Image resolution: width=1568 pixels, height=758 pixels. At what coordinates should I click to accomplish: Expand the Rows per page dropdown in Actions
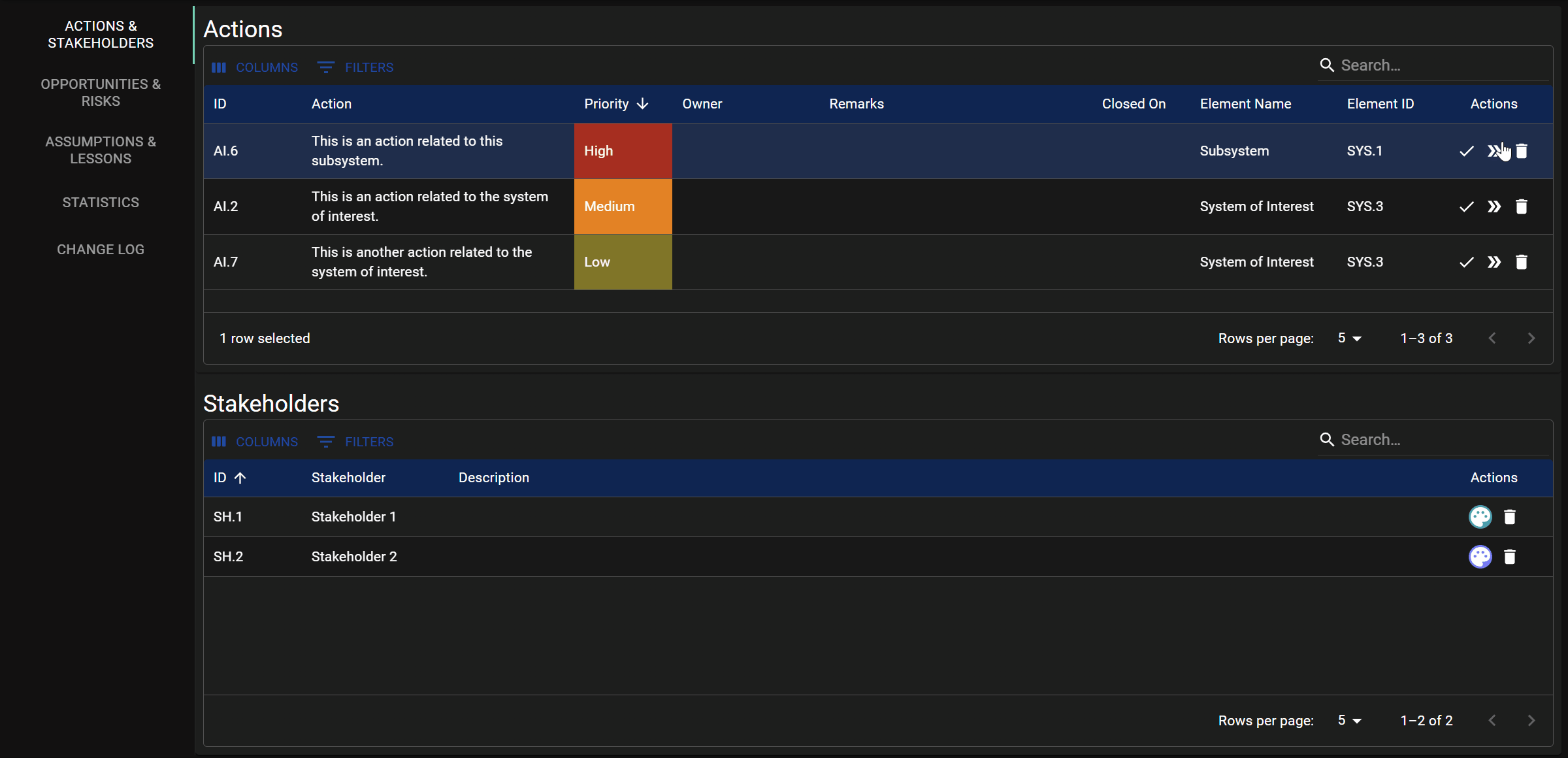[1350, 337]
